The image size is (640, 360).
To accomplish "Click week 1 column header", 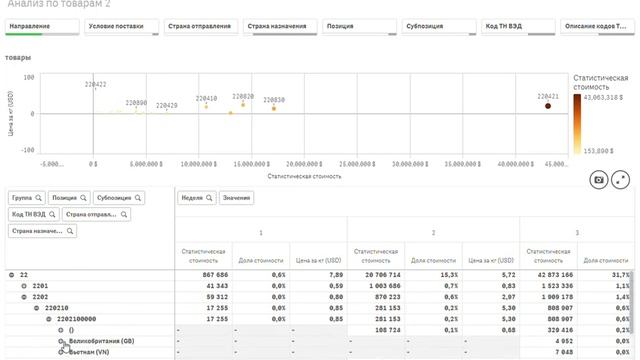I will (x=261, y=233).
